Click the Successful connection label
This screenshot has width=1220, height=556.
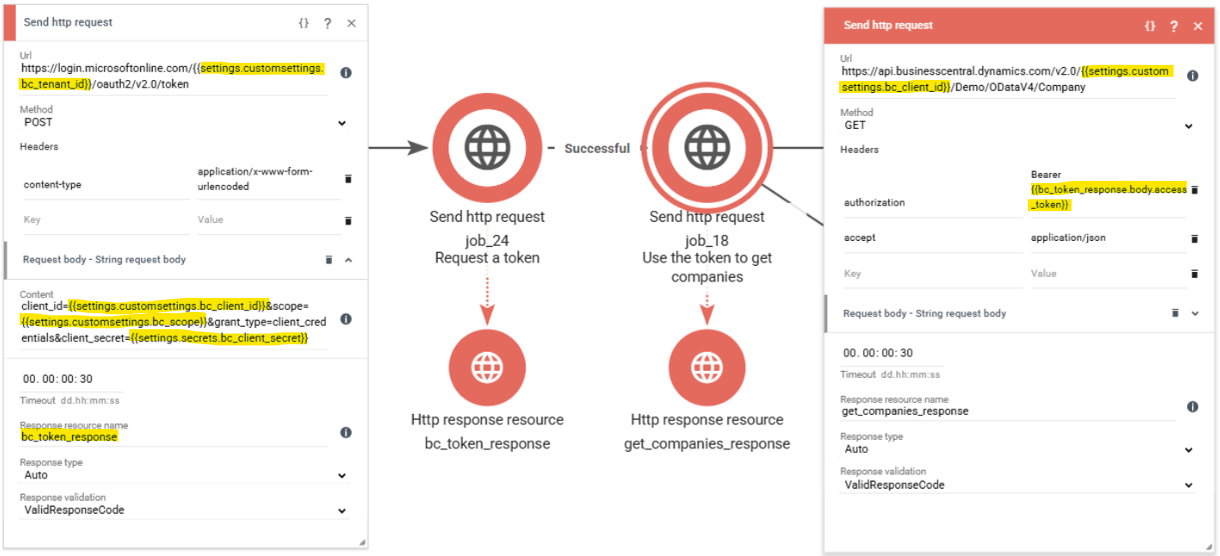coord(597,148)
